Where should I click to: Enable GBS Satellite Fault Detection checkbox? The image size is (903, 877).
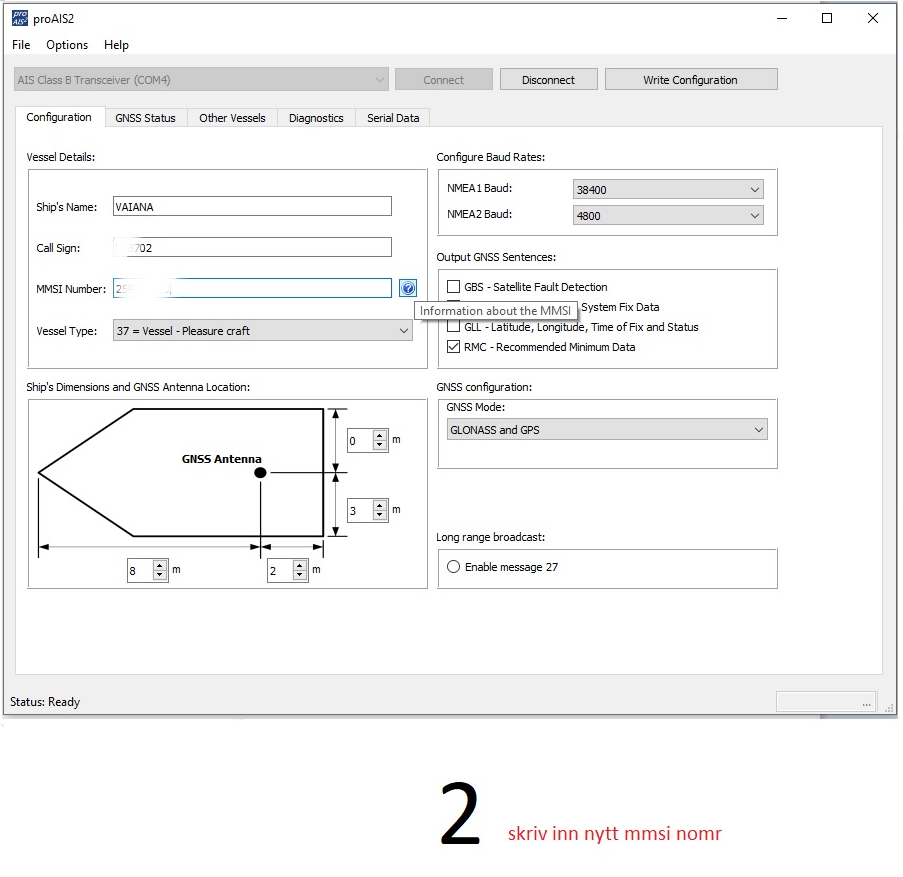454,287
